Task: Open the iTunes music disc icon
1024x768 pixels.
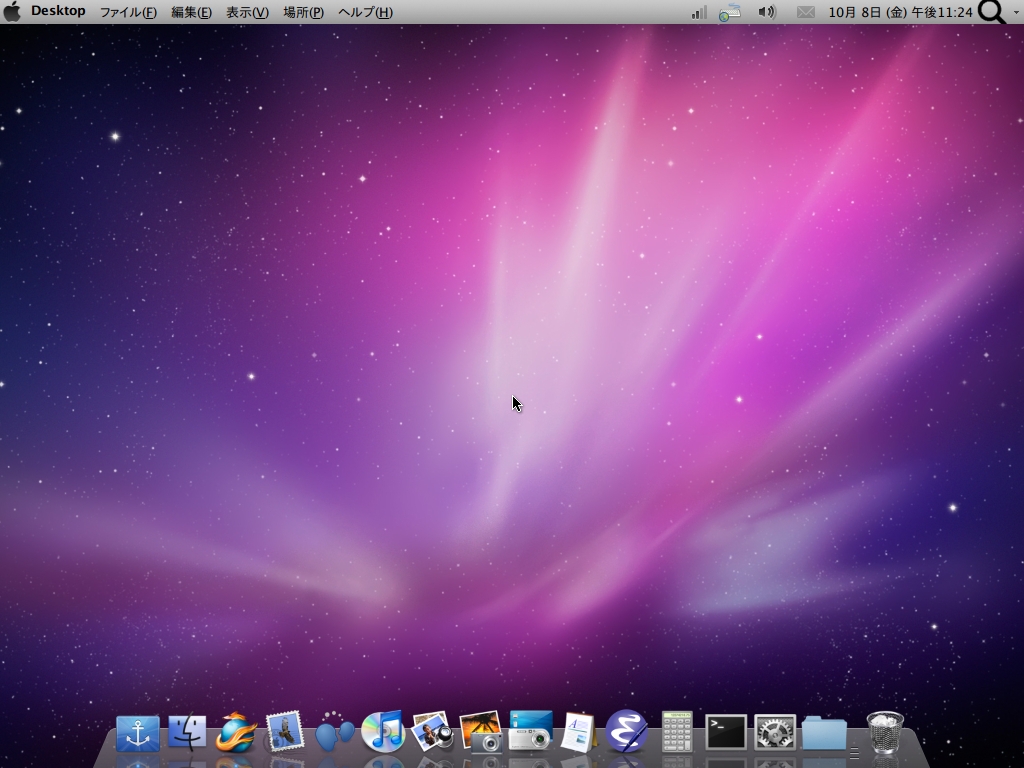Action: [x=383, y=731]
